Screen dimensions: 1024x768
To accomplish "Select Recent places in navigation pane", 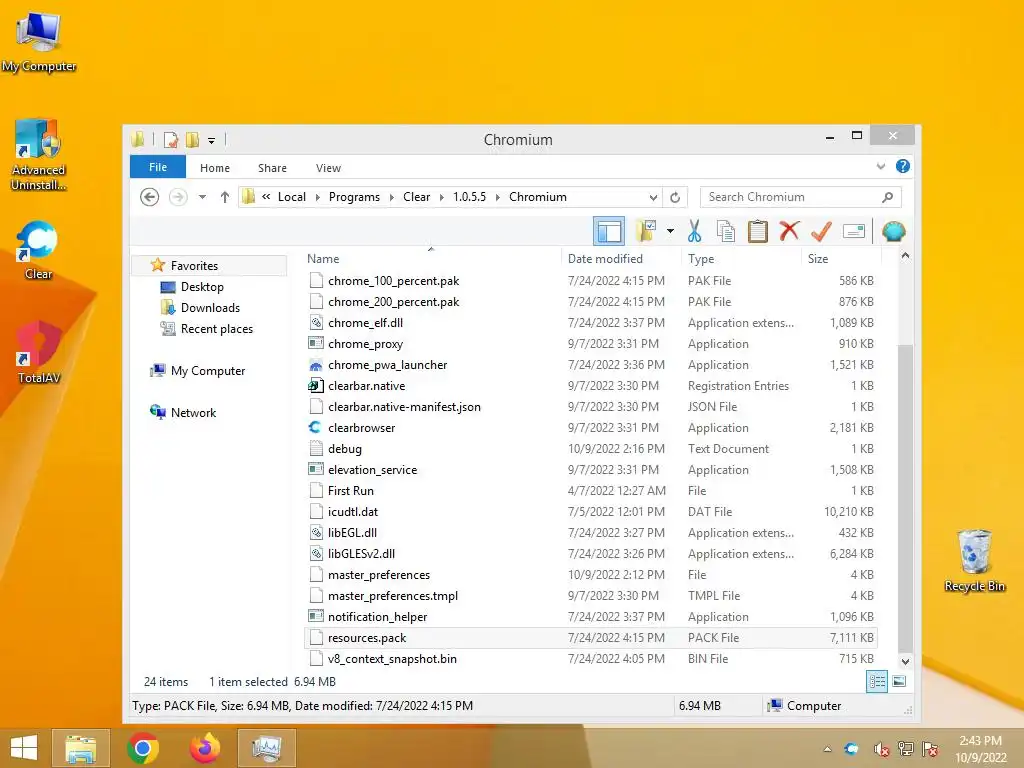I will (216, 328).
